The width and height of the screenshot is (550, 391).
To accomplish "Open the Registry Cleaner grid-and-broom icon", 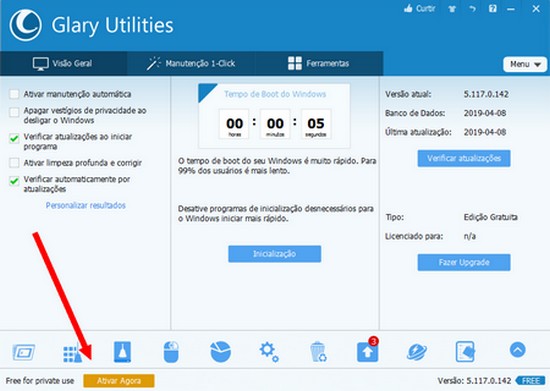I will point(73,353).
